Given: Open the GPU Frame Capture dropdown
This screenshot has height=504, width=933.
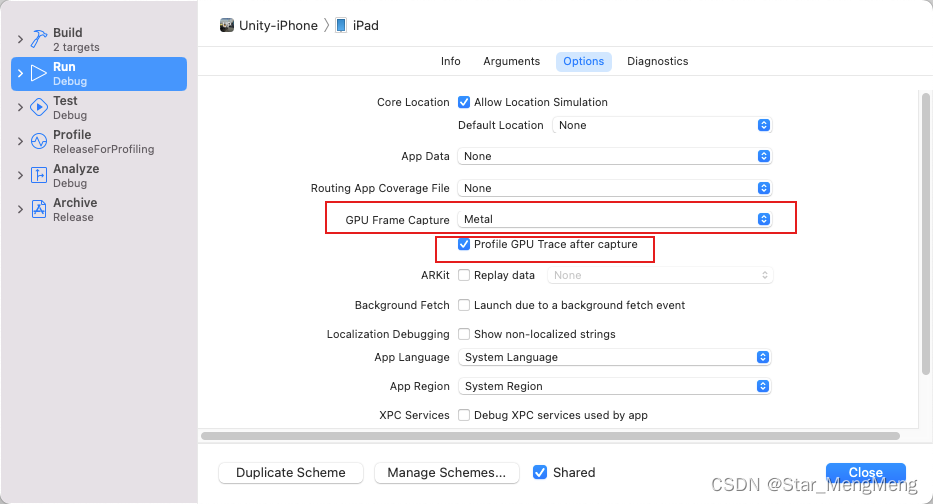Looking at the screenshot, I should click(x=614, y=219).
